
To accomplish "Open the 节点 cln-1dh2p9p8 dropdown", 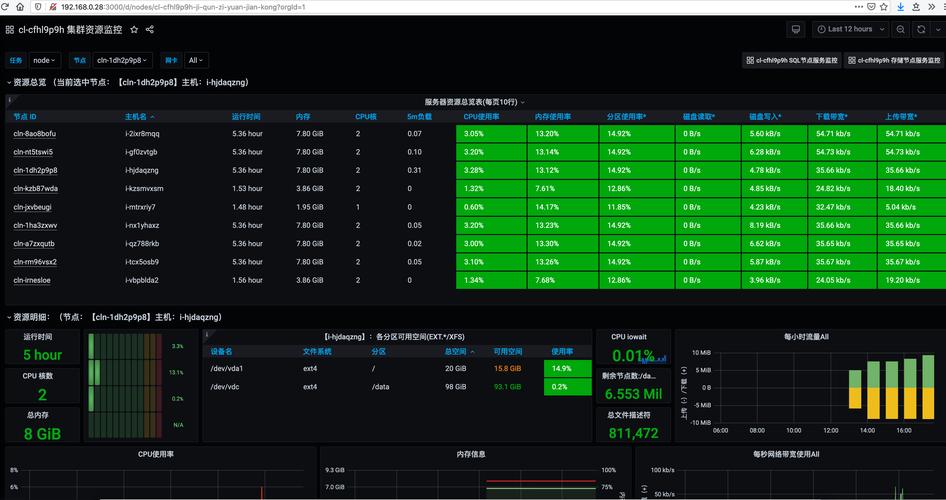I will pos(123,60).
